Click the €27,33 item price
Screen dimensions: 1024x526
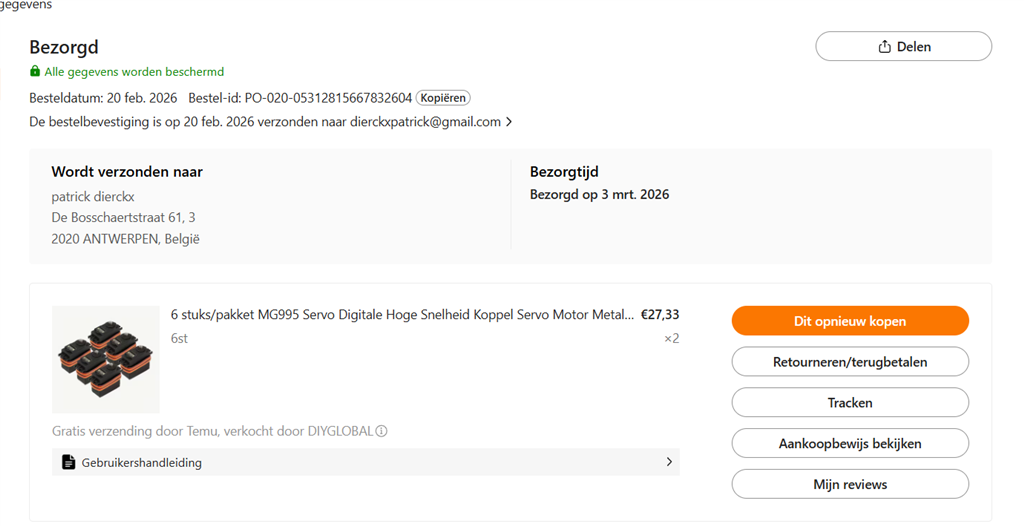point(660,315)
